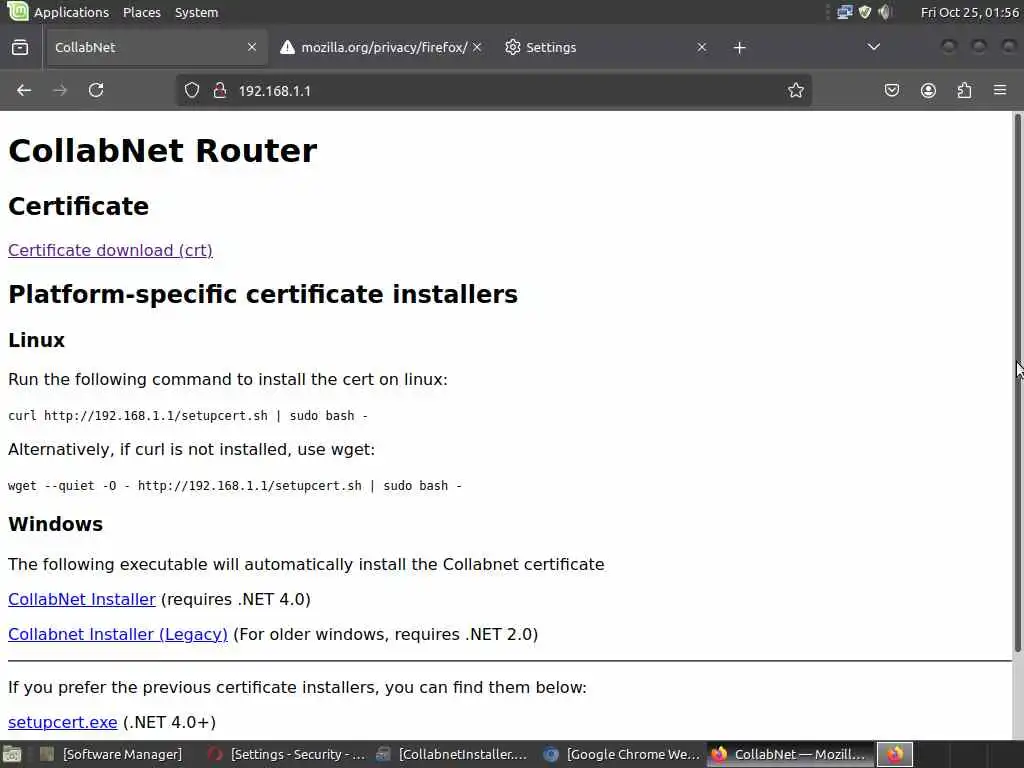Open a new tab with plus button

pyautogui.click(x=739, y=48)
